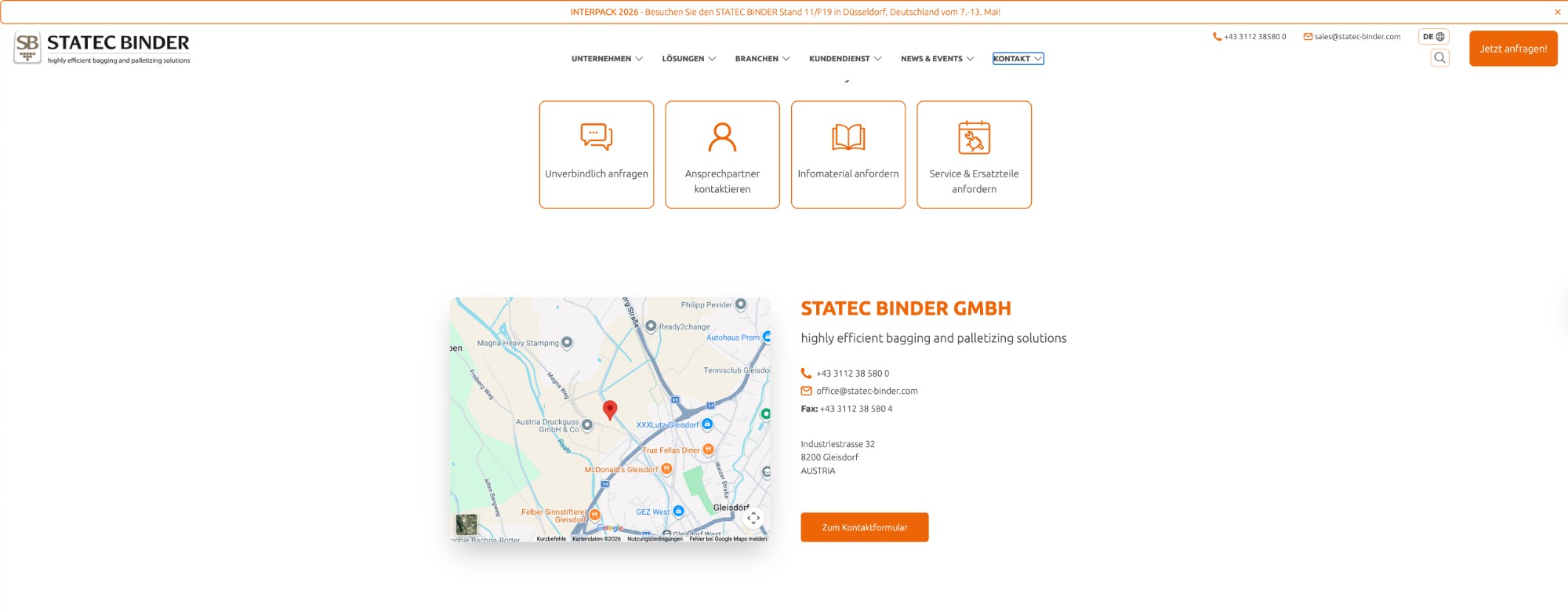Expand Kontakt dropdown chevron
The height and width of the screenshot is (612, 1568).
tap(1038, 59)
